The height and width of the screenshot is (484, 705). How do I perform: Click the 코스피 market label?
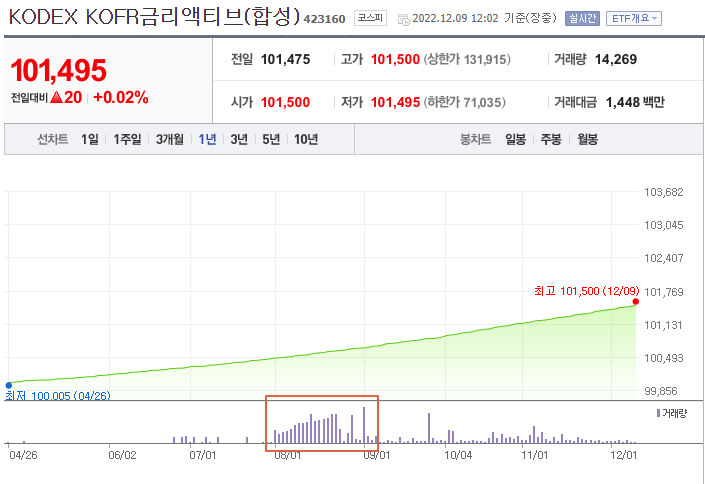[x=370, y=18]
